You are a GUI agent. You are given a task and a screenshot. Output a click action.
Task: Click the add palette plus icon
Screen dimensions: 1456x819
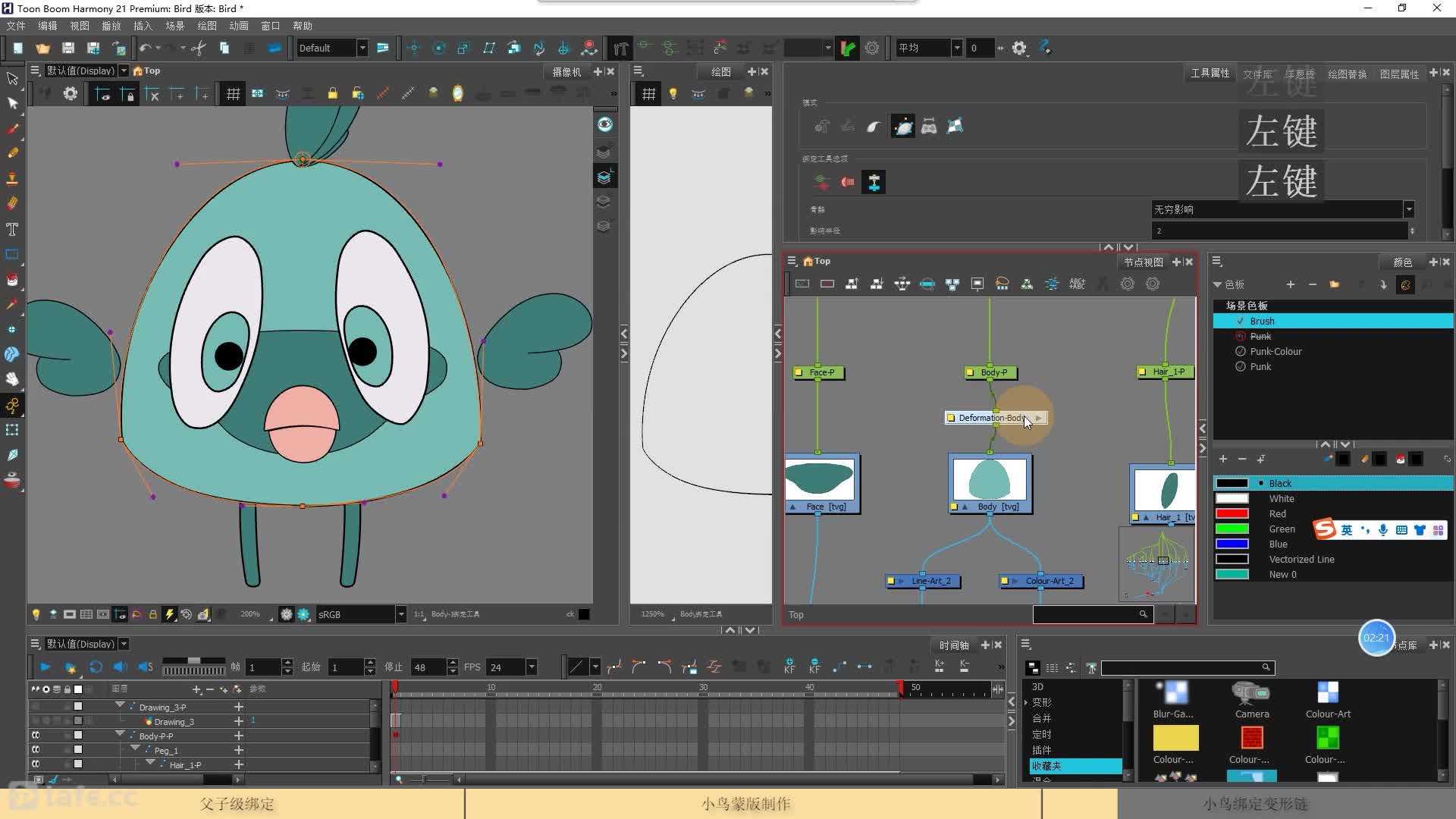point(1290,284)
